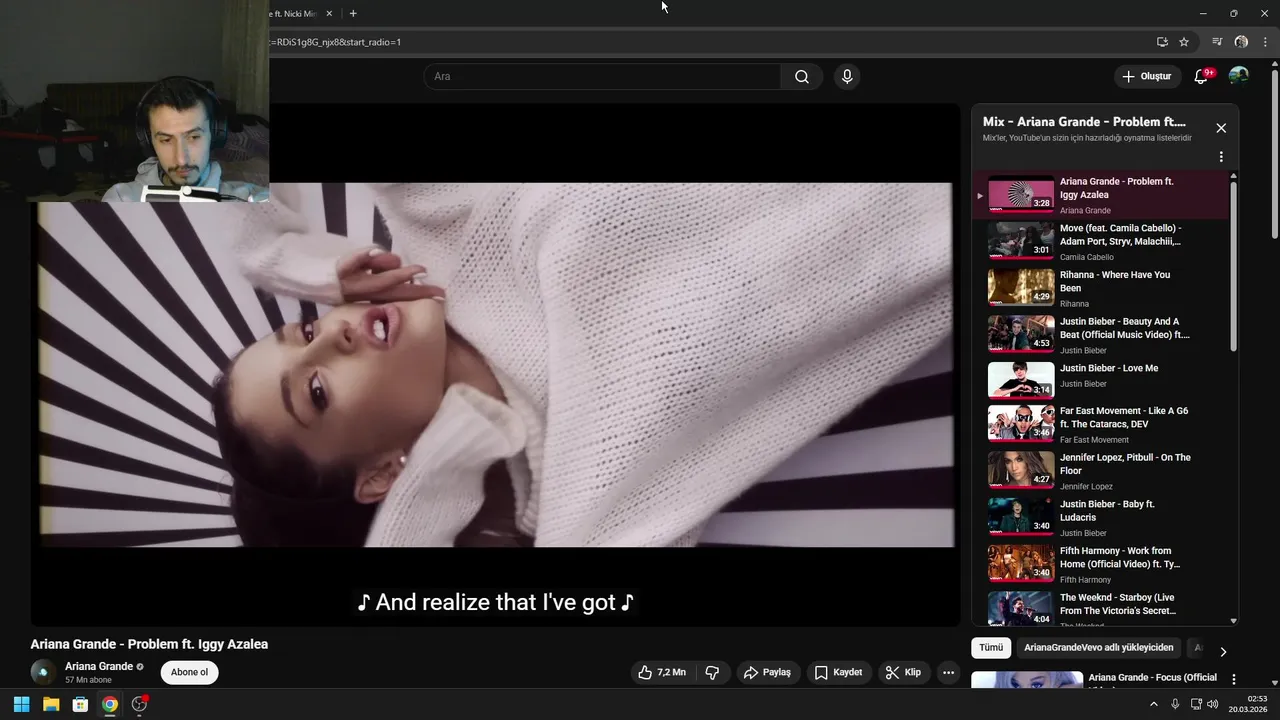
Task: Open Mix playlist three-dot options
Action: click(1221, 157)
